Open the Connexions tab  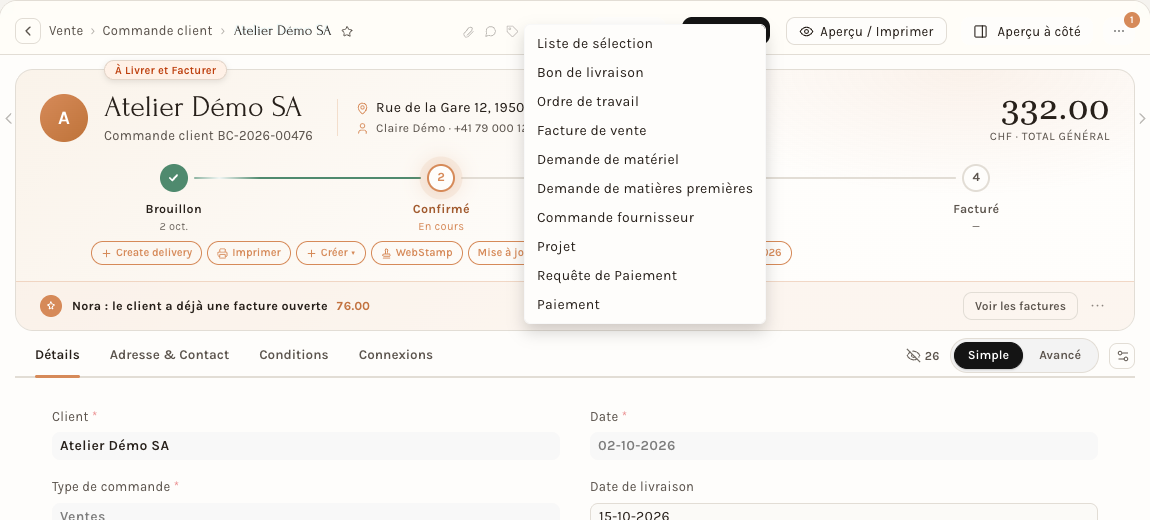[395, 356]
